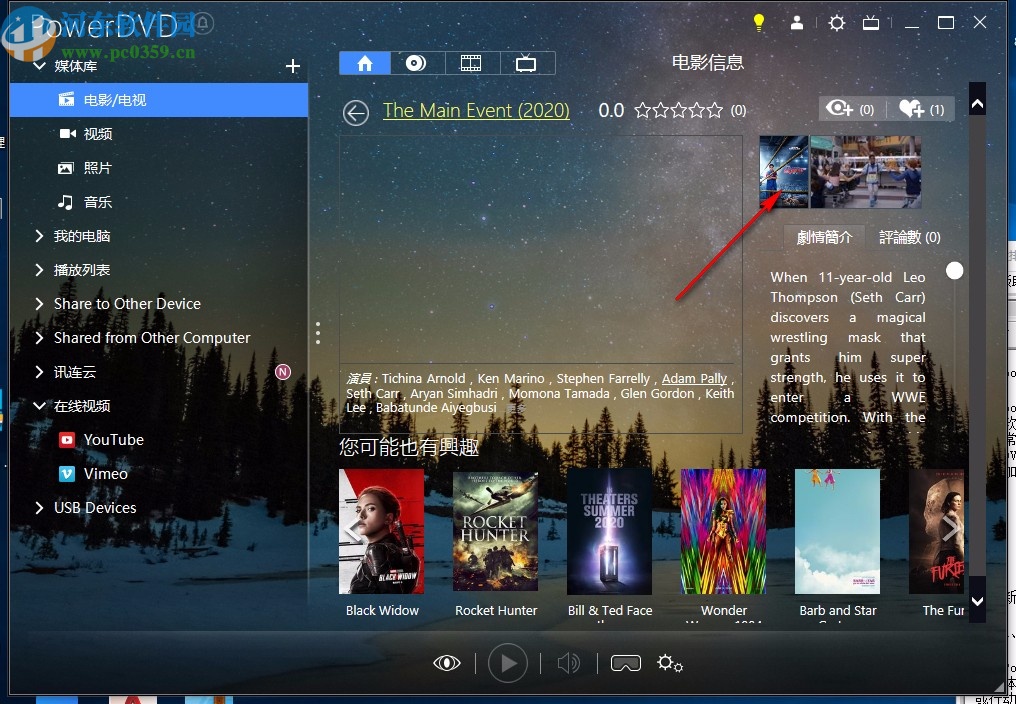Open The Main Event (2020) link
1016x704 pixels.
click(476, 110)
